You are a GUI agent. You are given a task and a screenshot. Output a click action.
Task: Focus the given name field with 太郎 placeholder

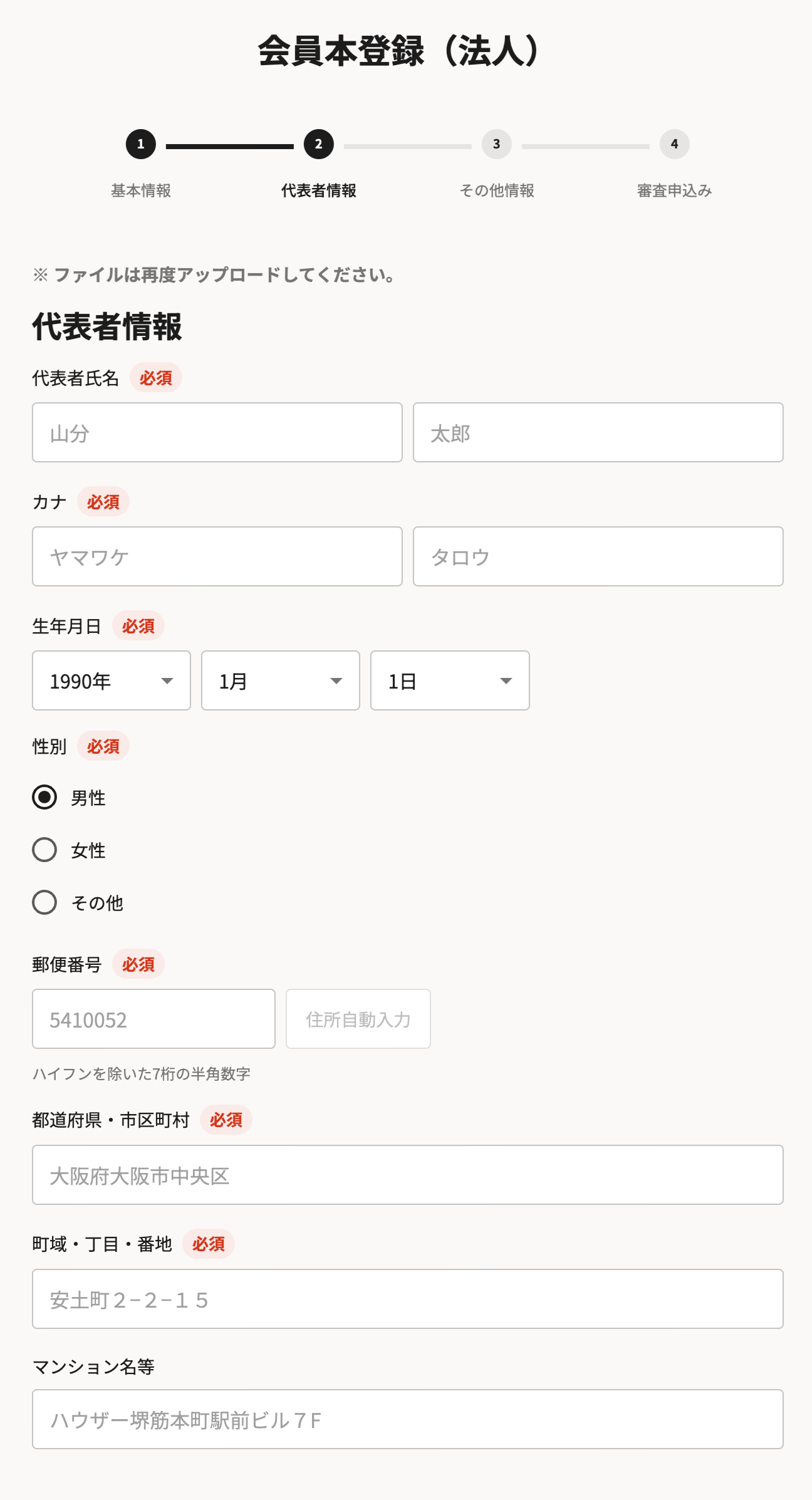pyautogui.click(x=598, y=432)
